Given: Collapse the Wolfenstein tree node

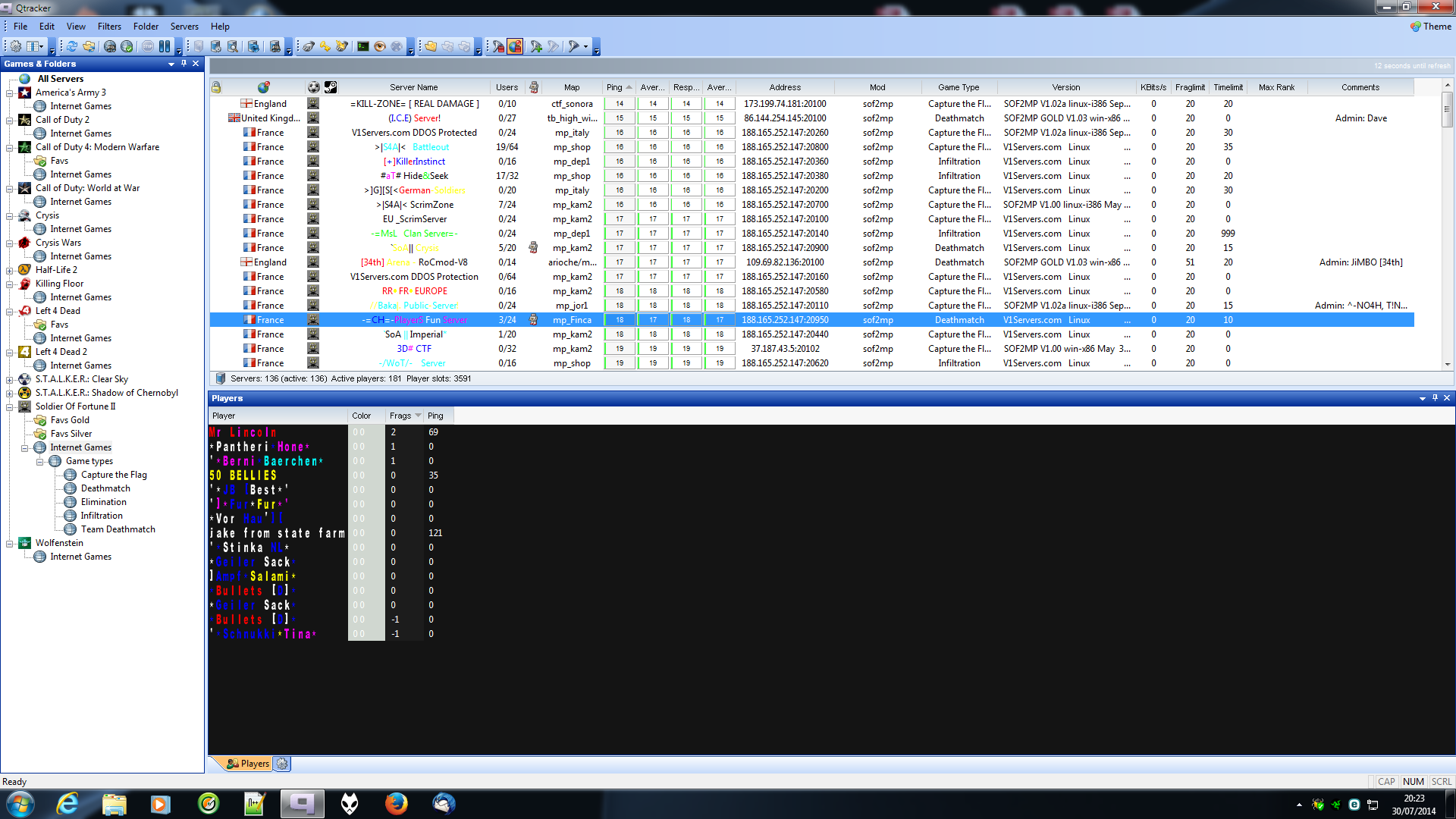Looking at the screenshot, I should 9,543.
